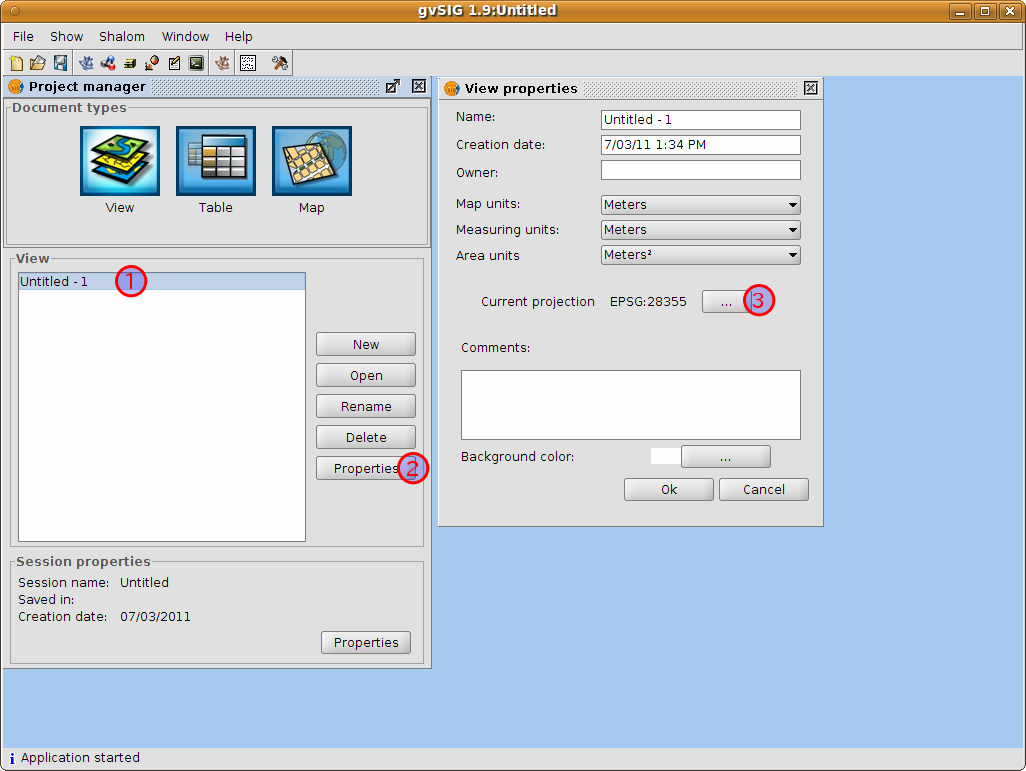
Task: Click the open project folder icon
Action: coord(38,63)
